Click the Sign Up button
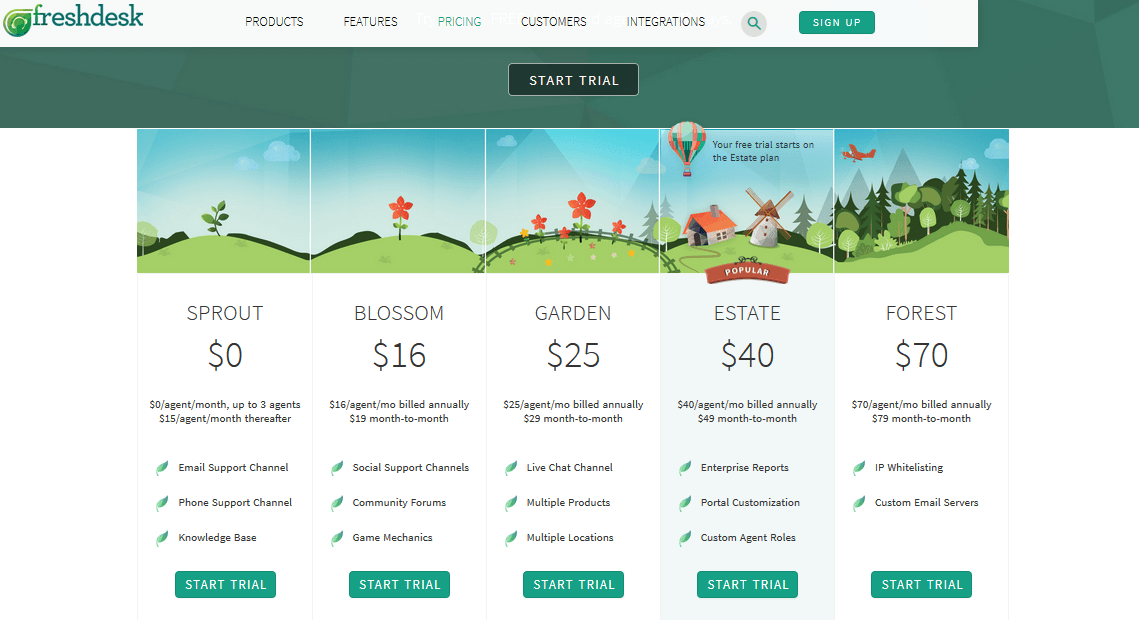 coord(837,23)
